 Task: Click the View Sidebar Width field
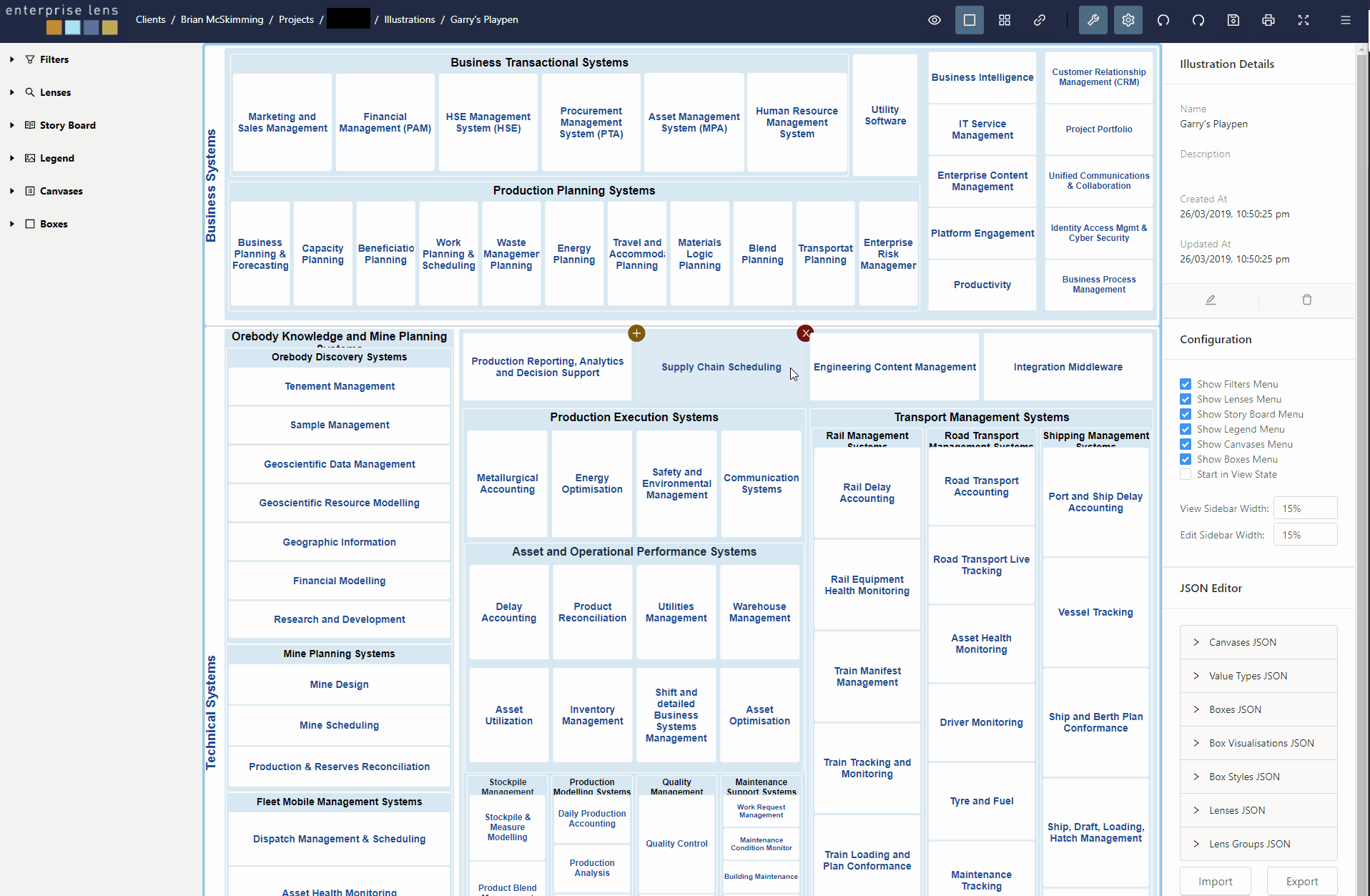tap(1305, 508)
